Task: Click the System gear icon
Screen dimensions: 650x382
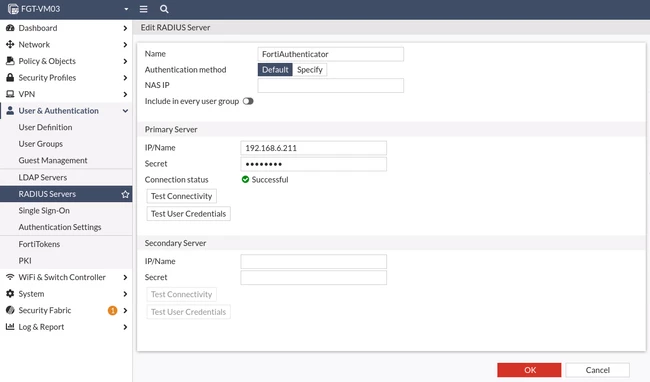Action: click(x=10, y=293)
